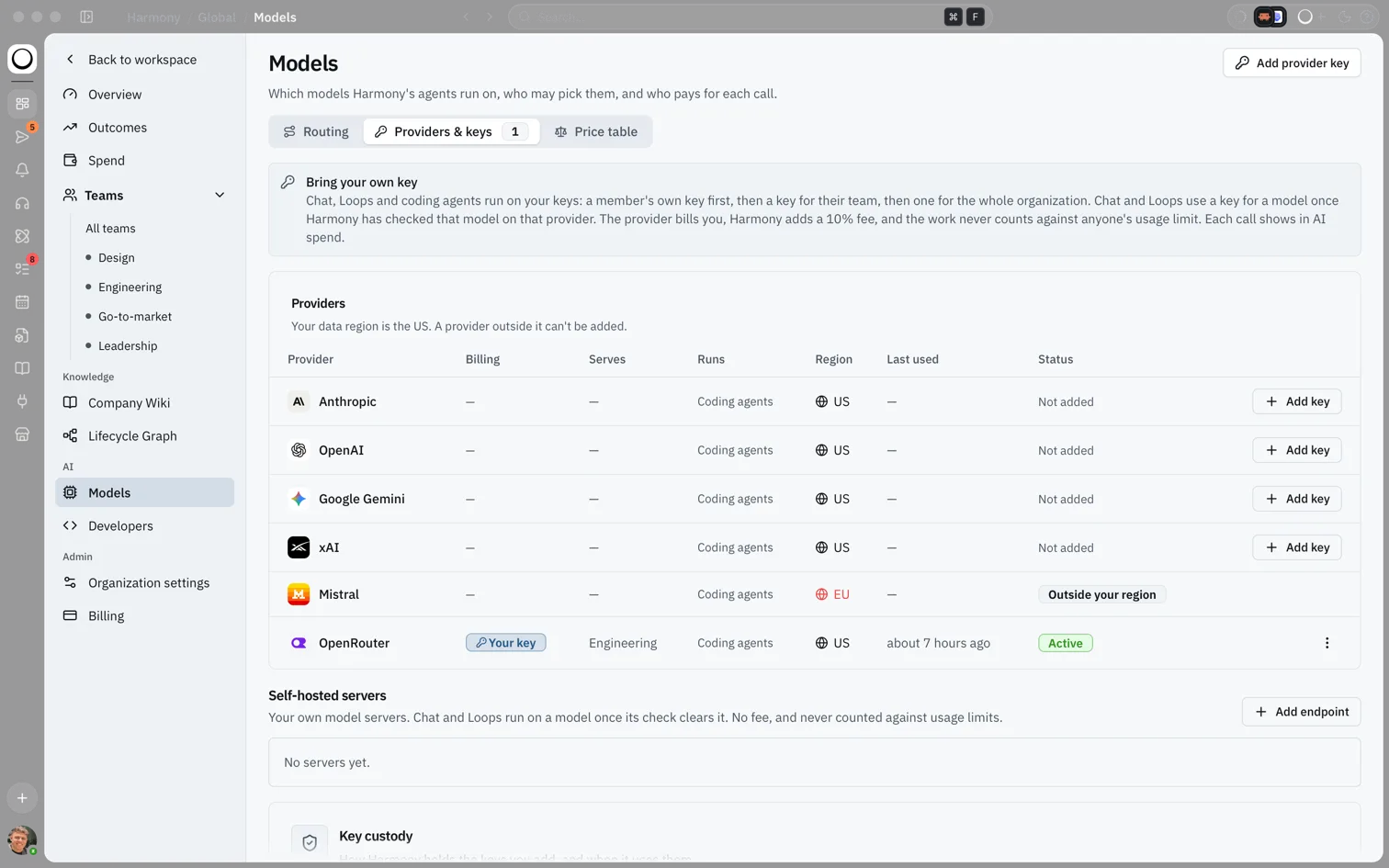Toggle the sidebar panel icon in title bar
The height and width of the screenshot is (868, 1389).
pos(86,17)
